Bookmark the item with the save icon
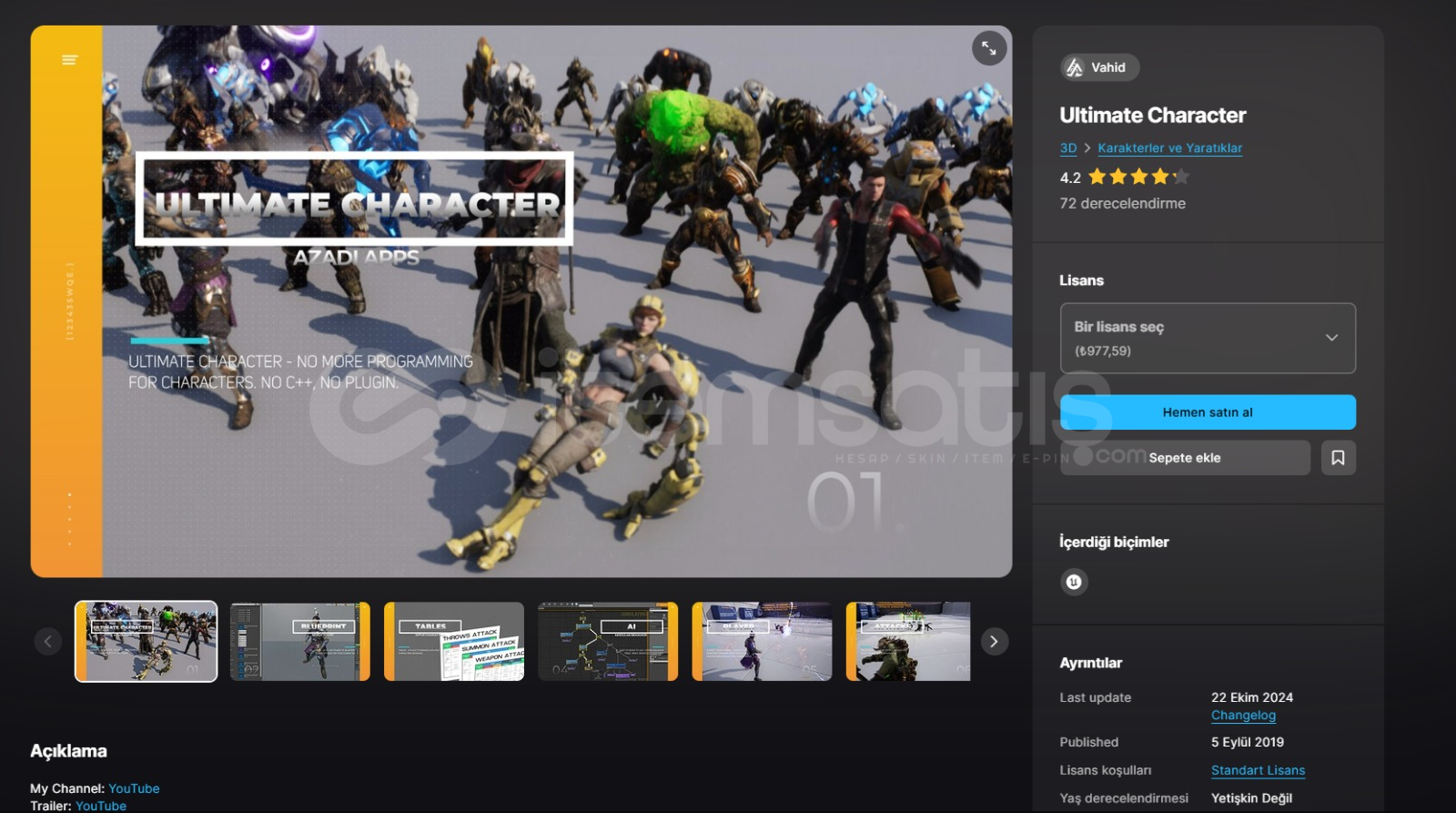Image resolution: width=1456 pixels, height=813 pixels. pyautogui.click(x=1338, y=458)
